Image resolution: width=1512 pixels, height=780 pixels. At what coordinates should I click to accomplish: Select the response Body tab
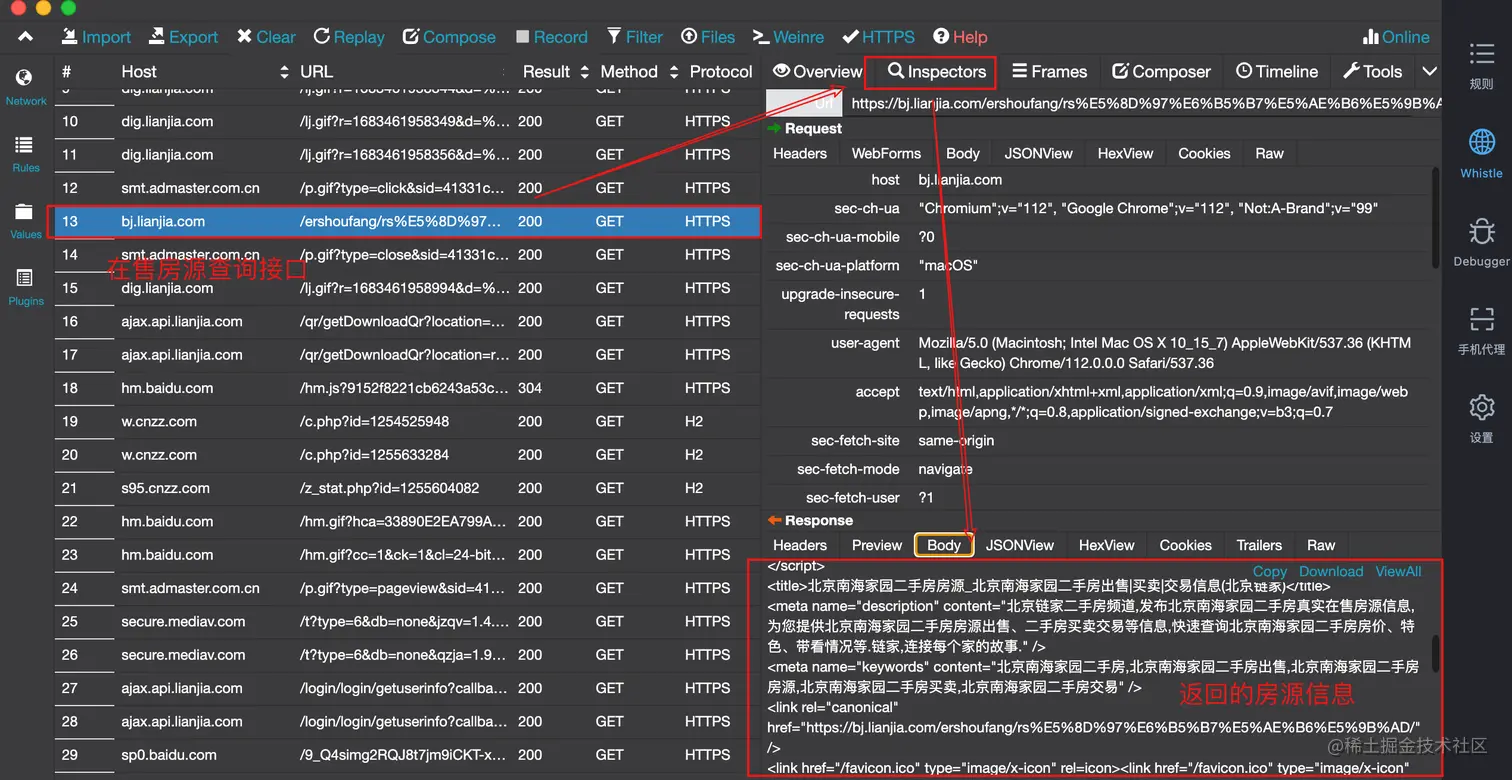click(944, 545)
